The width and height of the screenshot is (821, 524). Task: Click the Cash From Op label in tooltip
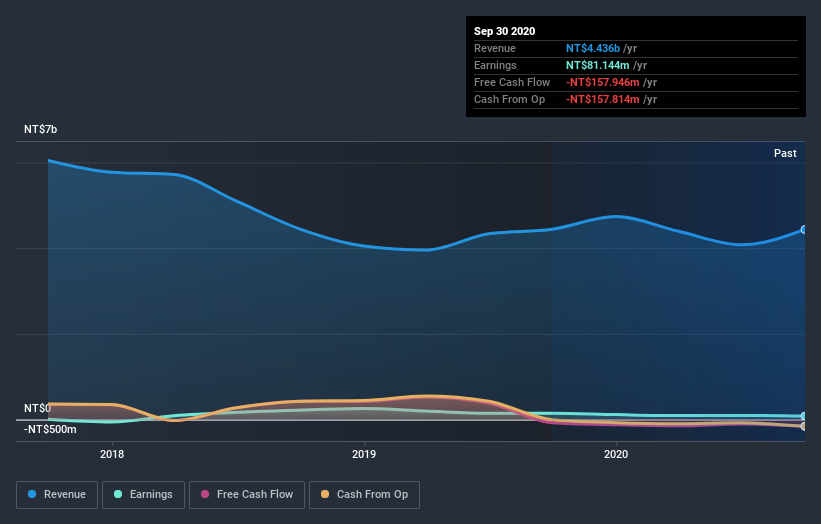pyautogui.click(x=509, y=99)
